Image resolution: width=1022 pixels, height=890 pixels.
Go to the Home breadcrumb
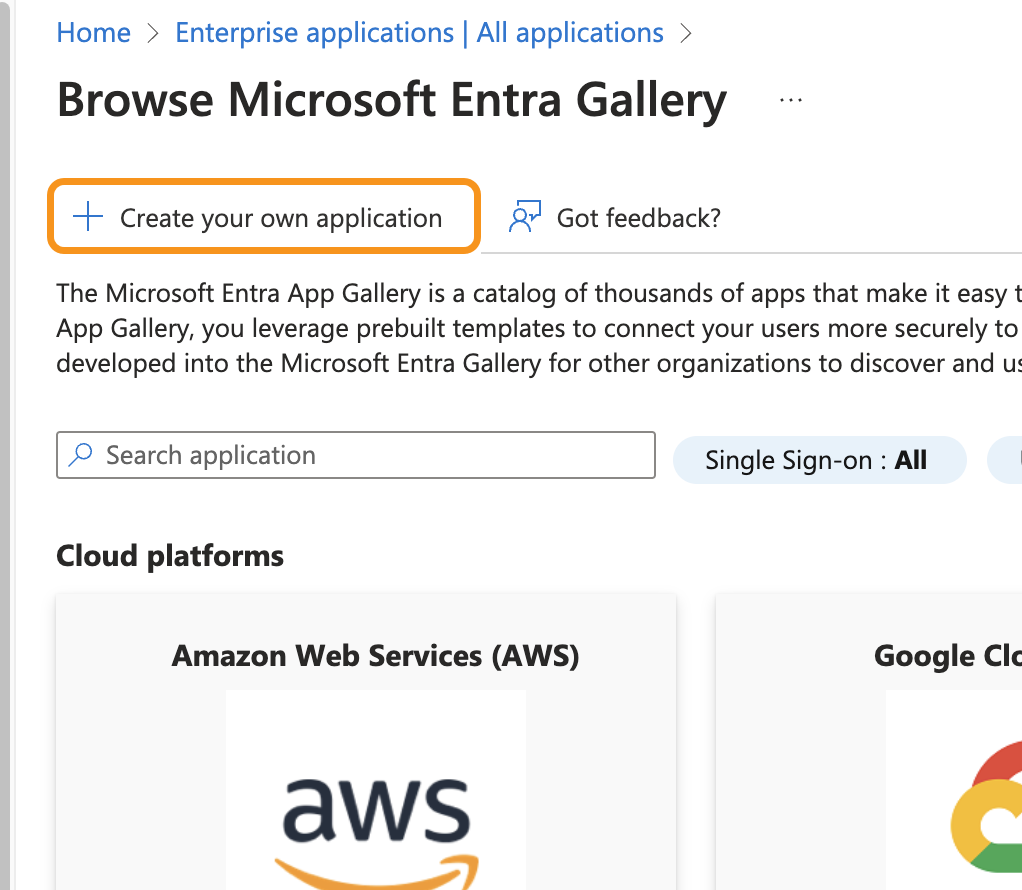(x=93, y=33)
